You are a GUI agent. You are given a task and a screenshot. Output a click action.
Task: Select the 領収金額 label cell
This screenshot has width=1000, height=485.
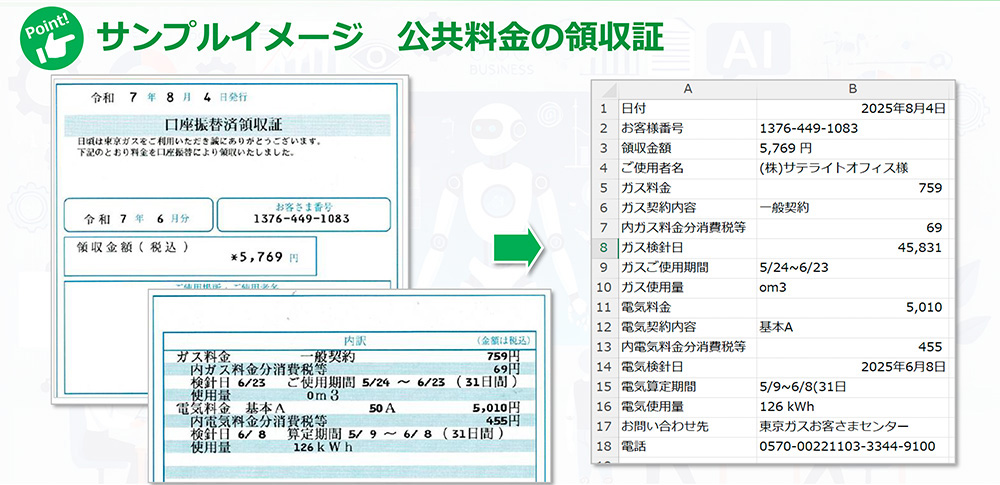pyautogui.click(x=687, y=148)
